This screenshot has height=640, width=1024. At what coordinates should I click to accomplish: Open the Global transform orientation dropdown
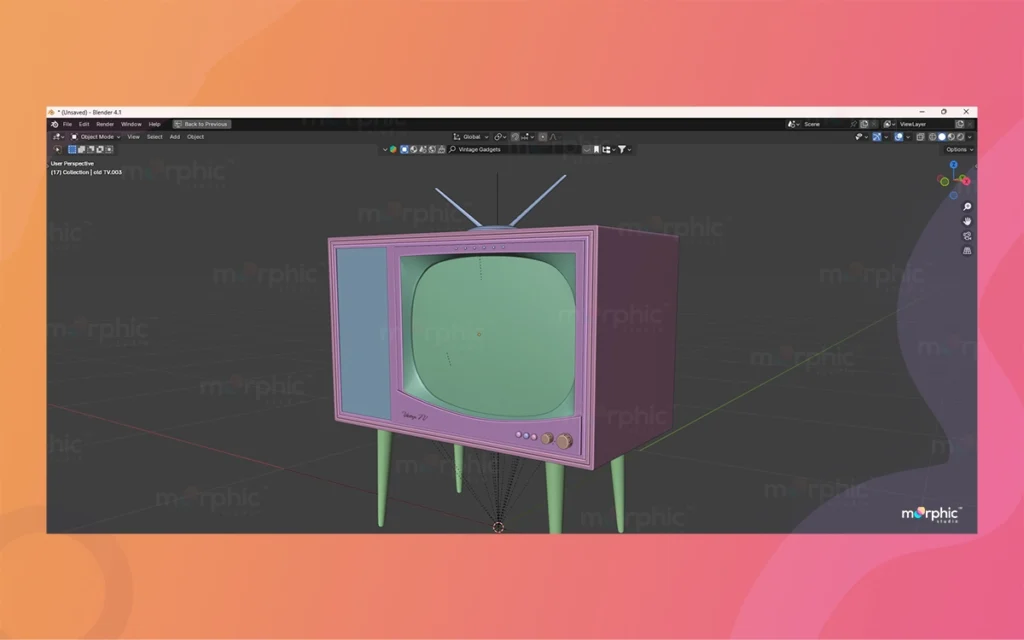[471, 137]
